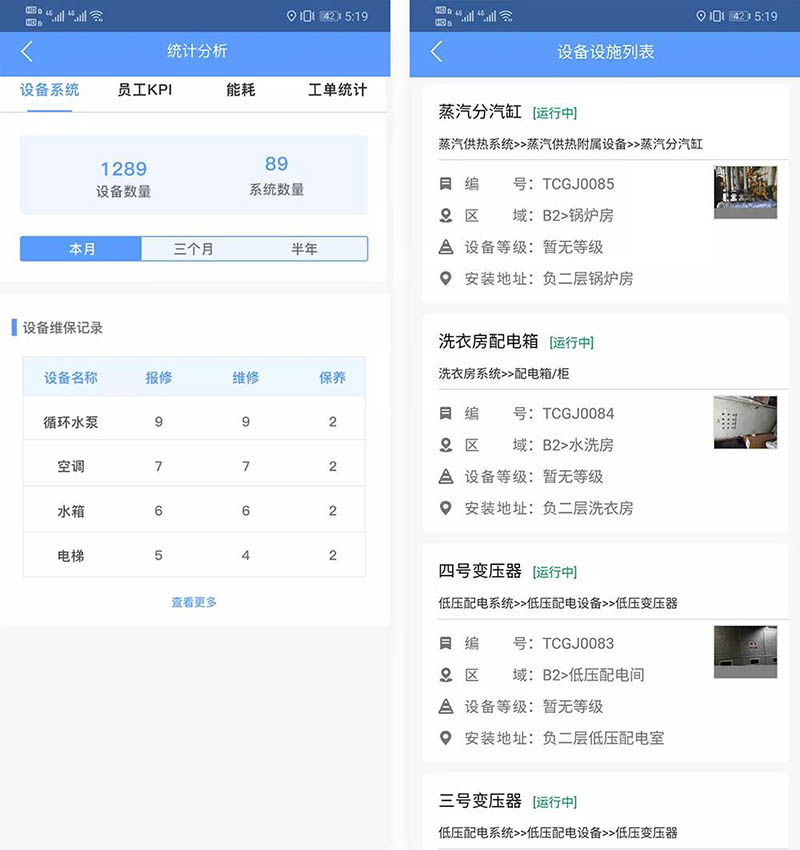800x850 pixels.
Task: Open the 四号变压器 device title
Action: [x=480, y=571]
